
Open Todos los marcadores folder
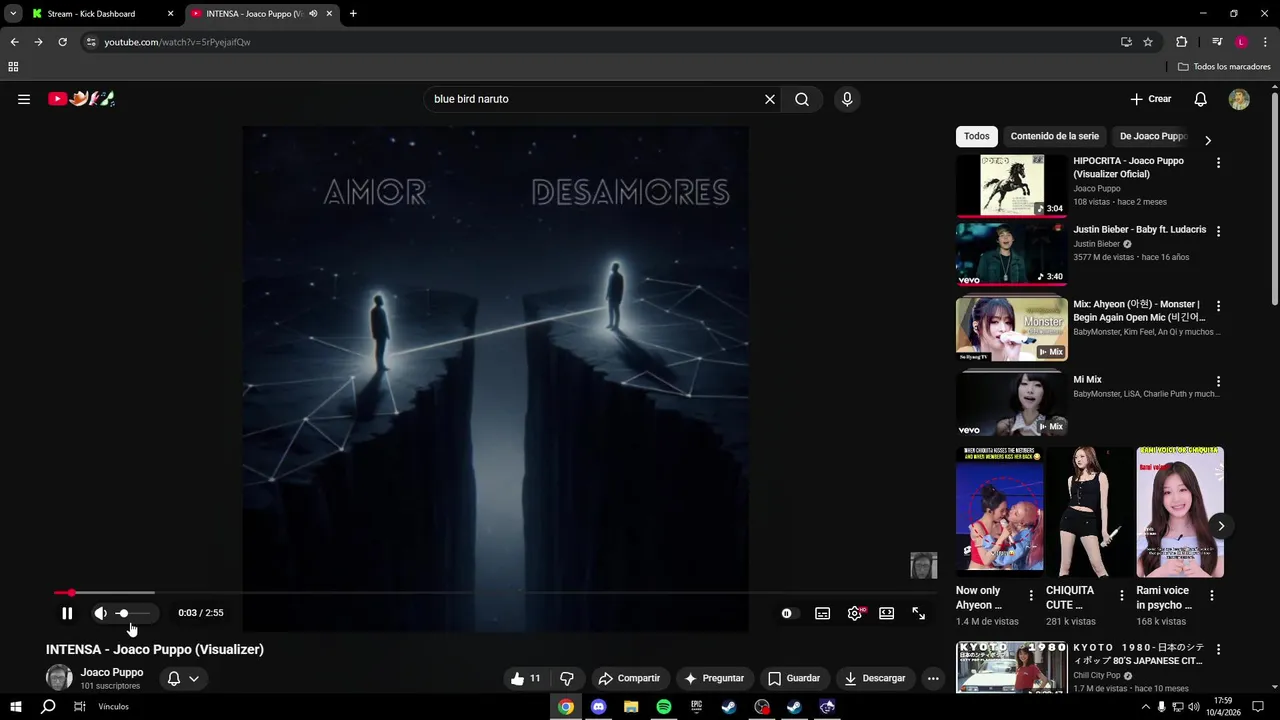(x=1224, y=67)
